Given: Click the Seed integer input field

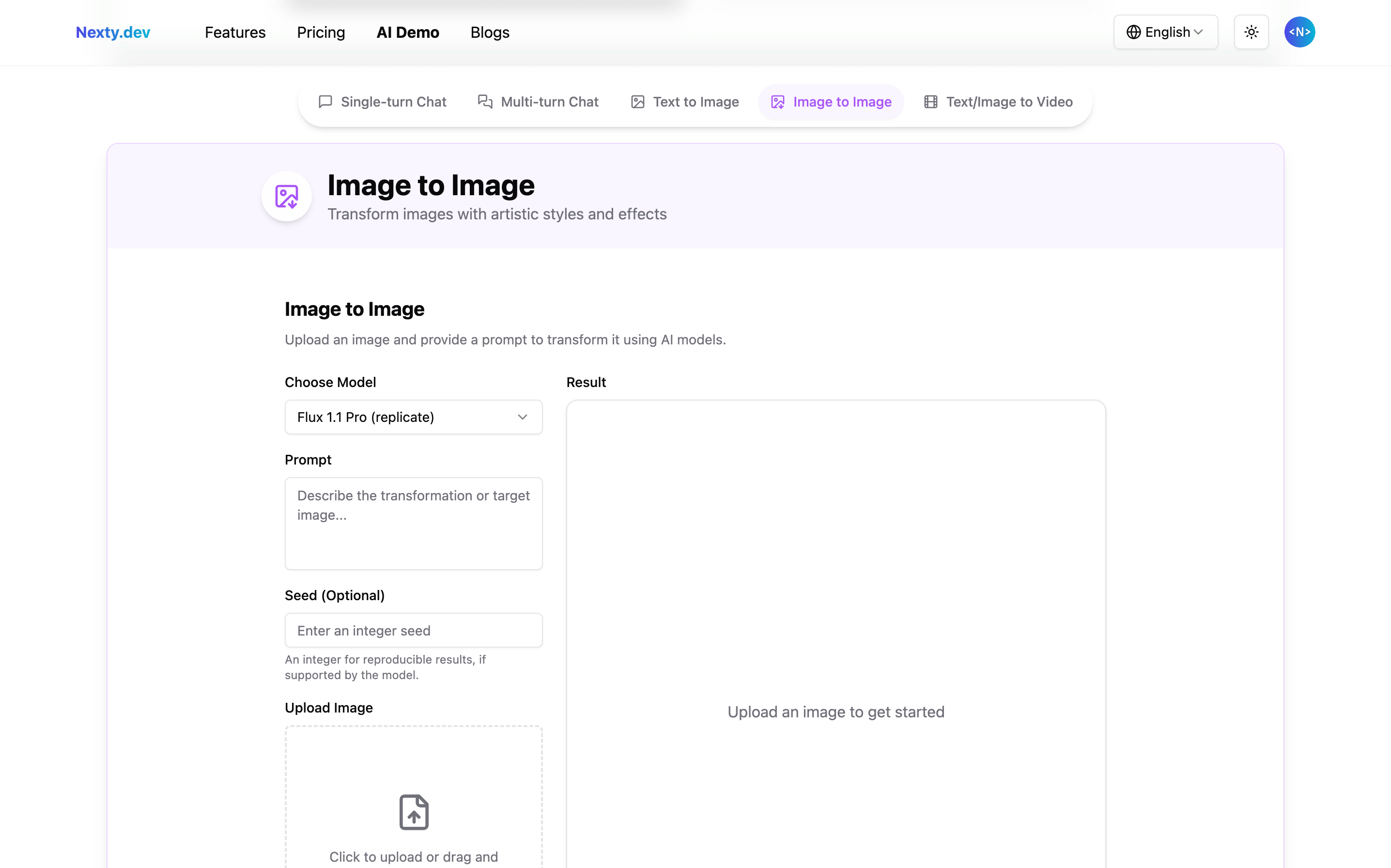Looking at the screenshot, I should click(x=413, y=630).
